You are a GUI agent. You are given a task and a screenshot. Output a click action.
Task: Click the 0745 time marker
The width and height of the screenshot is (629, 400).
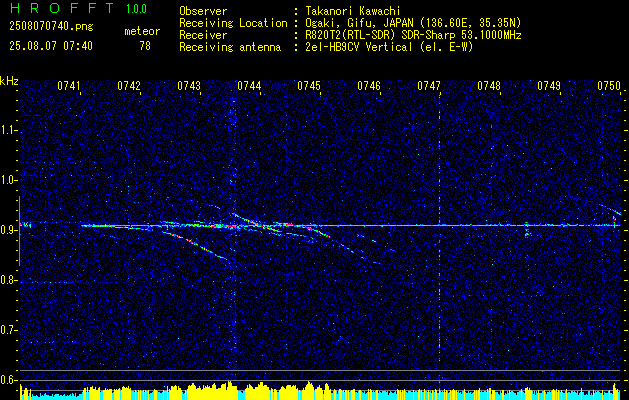tap(308, 86)
